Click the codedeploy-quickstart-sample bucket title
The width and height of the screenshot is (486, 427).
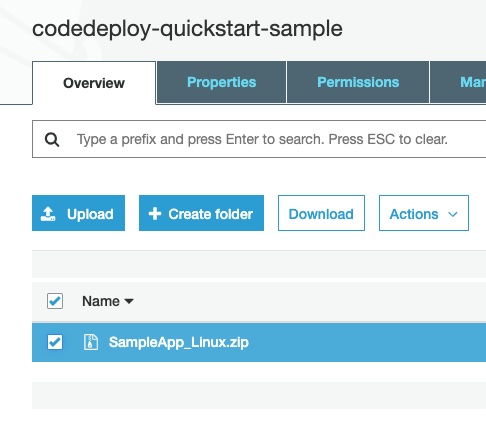[187, 29]
